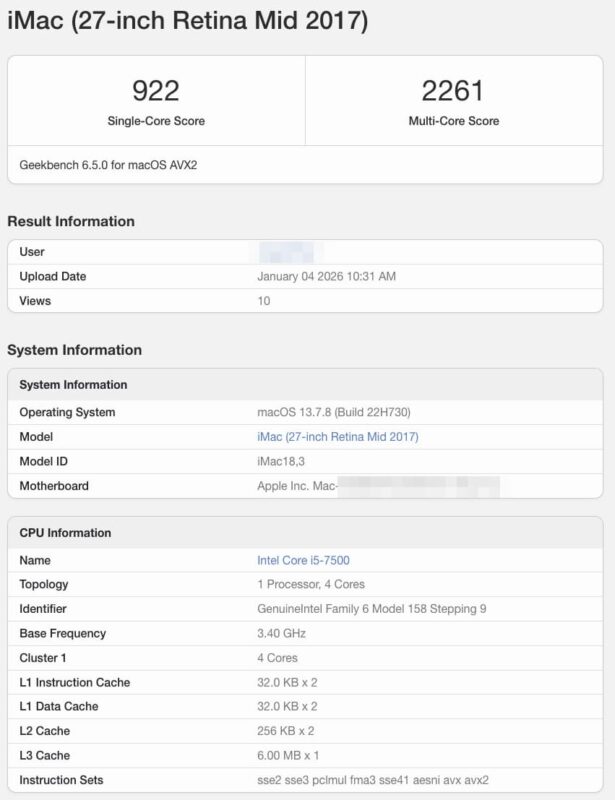Click the Apple Inc. motherboard value
This screenshot has width=615, height=800.
(x=296, y=486)
